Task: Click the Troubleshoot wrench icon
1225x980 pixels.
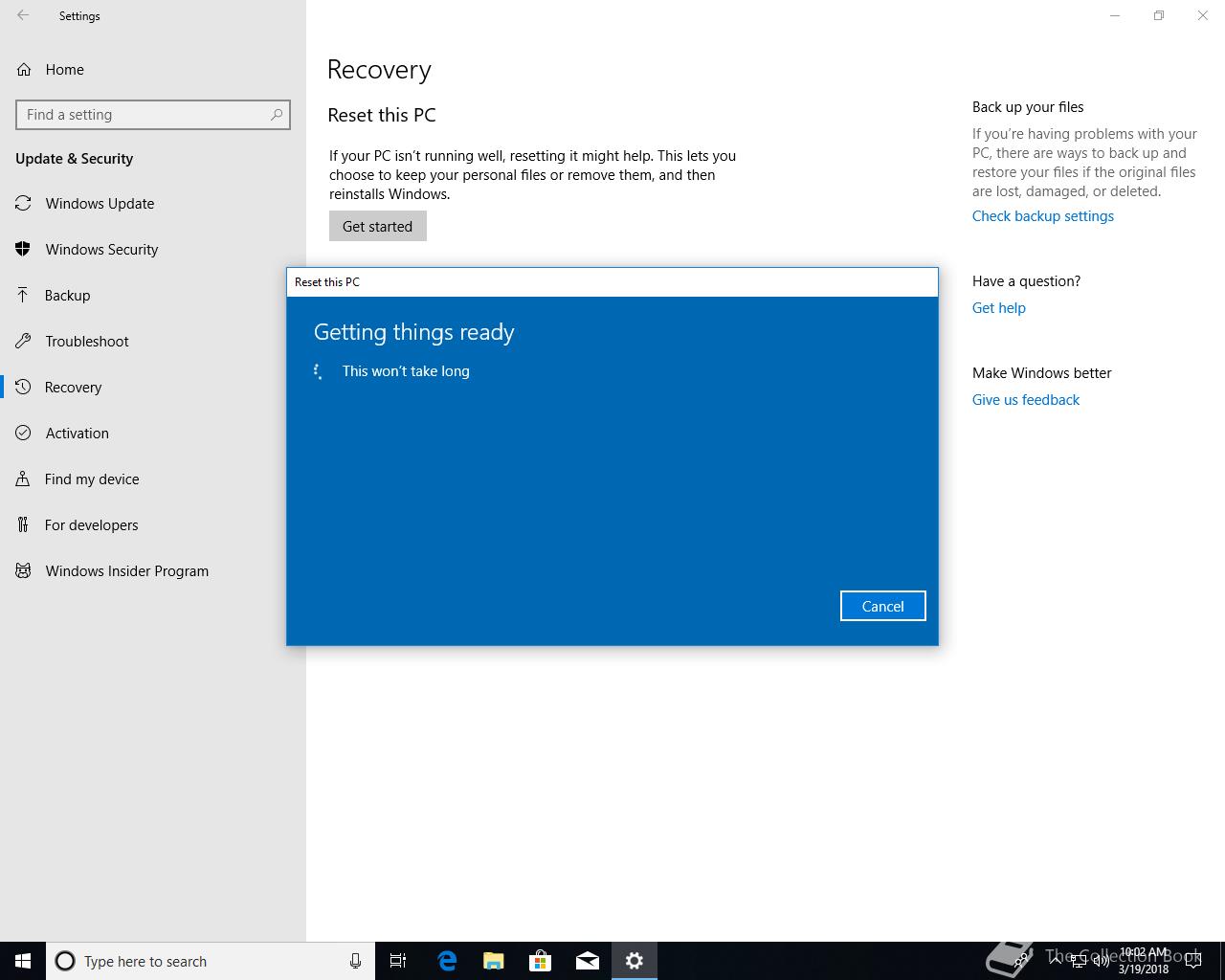Action: click(x=23, y=342)
